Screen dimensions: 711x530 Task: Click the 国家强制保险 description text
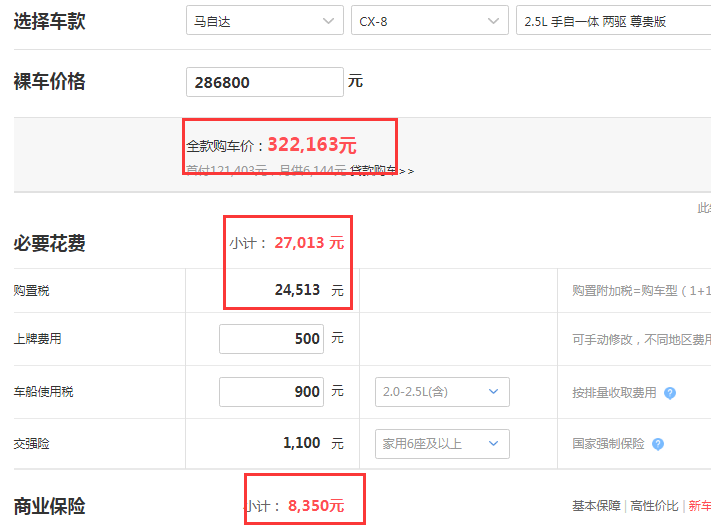point(608,444)
